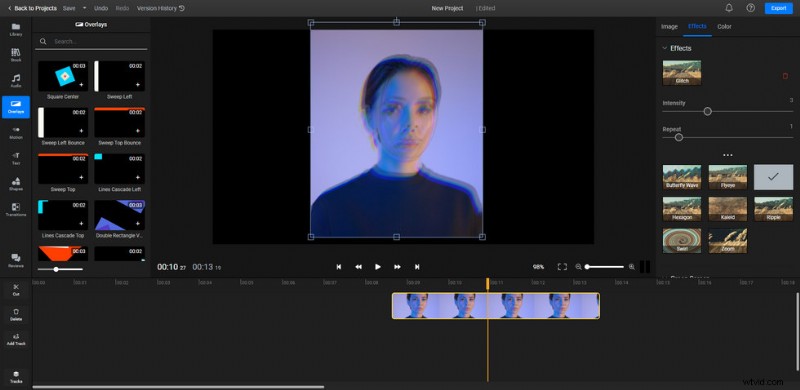The image size is (800, 390).
Task: Select the Overlays sidebar panel
Action: click(x=16, y=107)
